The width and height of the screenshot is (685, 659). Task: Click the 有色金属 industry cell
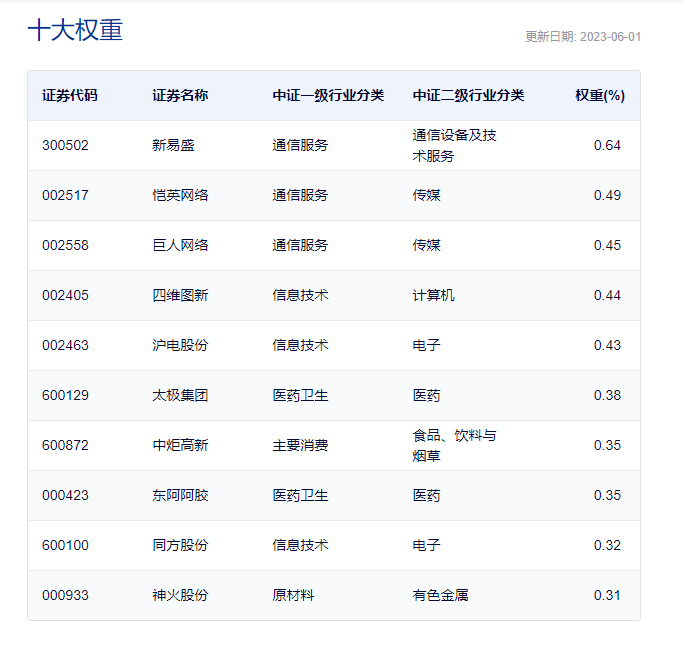(440, 596)
